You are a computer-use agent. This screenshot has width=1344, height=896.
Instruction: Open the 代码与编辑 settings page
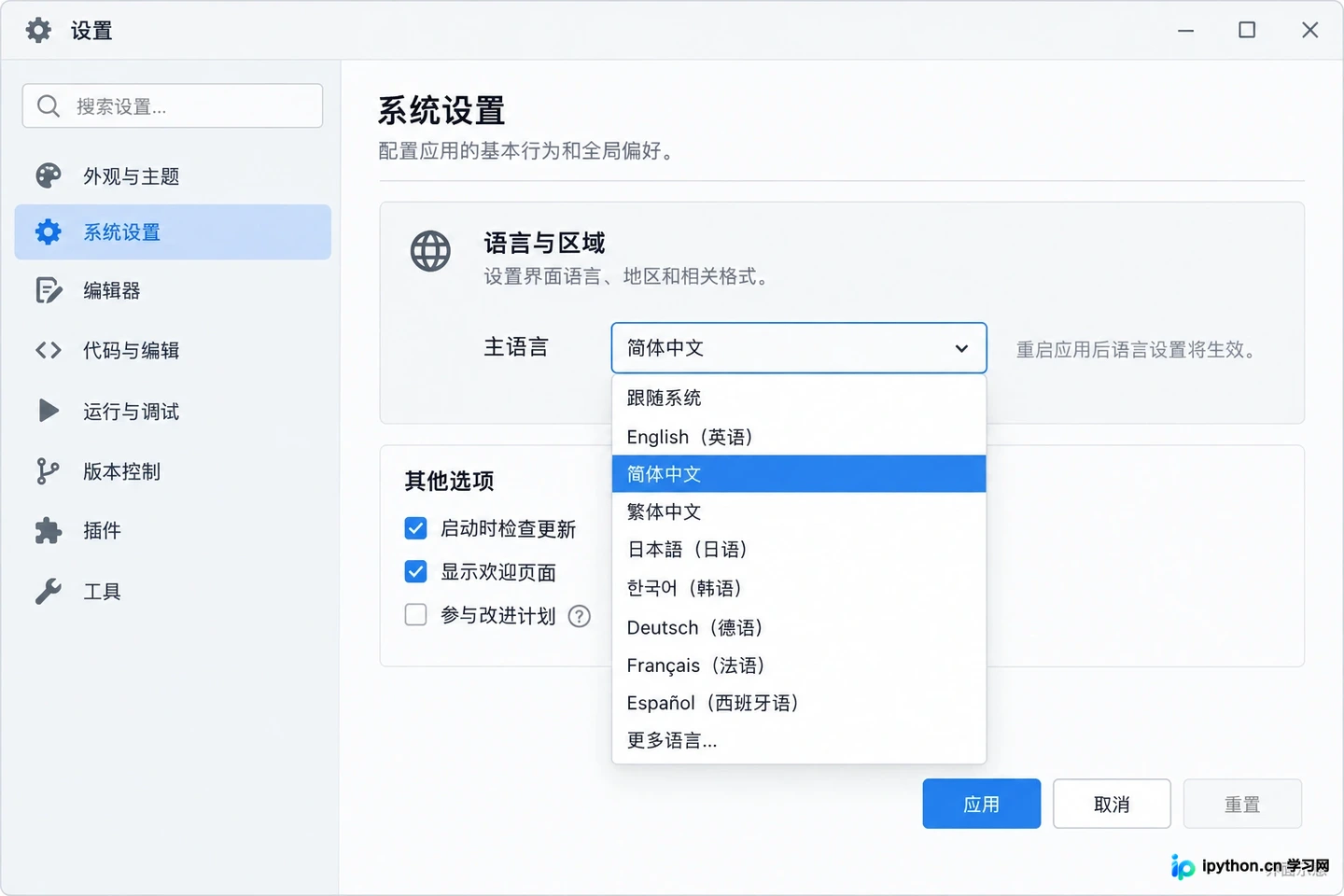(173, 350)
